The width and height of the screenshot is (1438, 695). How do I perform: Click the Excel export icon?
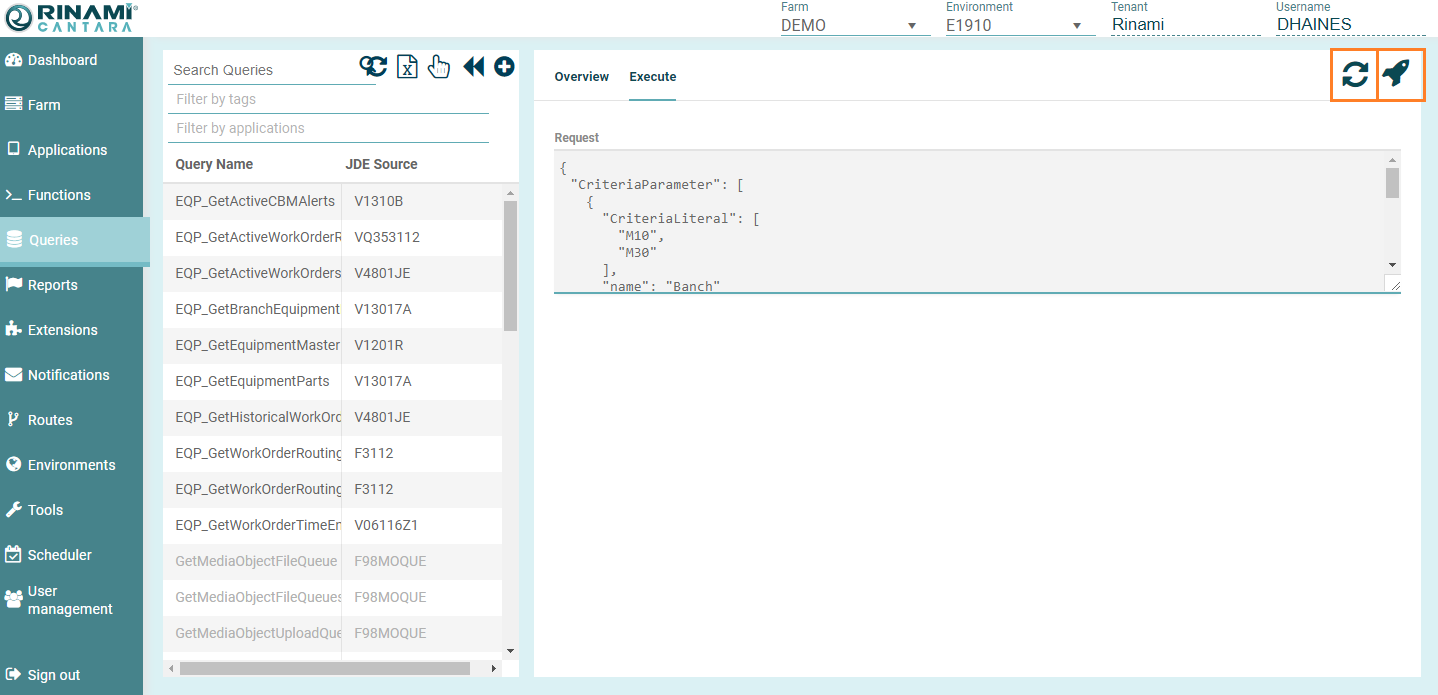[x=407, y=67]
